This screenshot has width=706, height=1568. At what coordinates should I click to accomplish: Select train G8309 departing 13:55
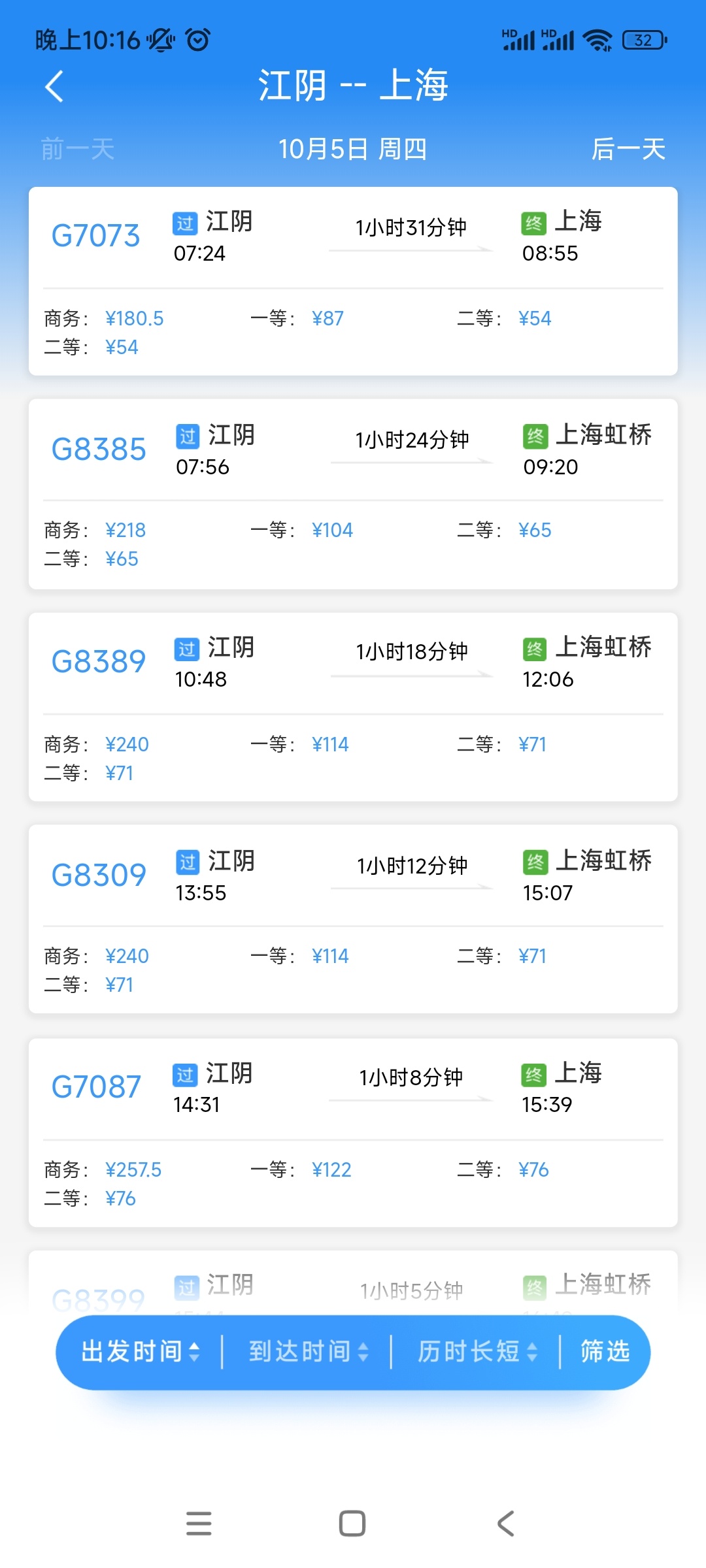(x=98, y=875)
